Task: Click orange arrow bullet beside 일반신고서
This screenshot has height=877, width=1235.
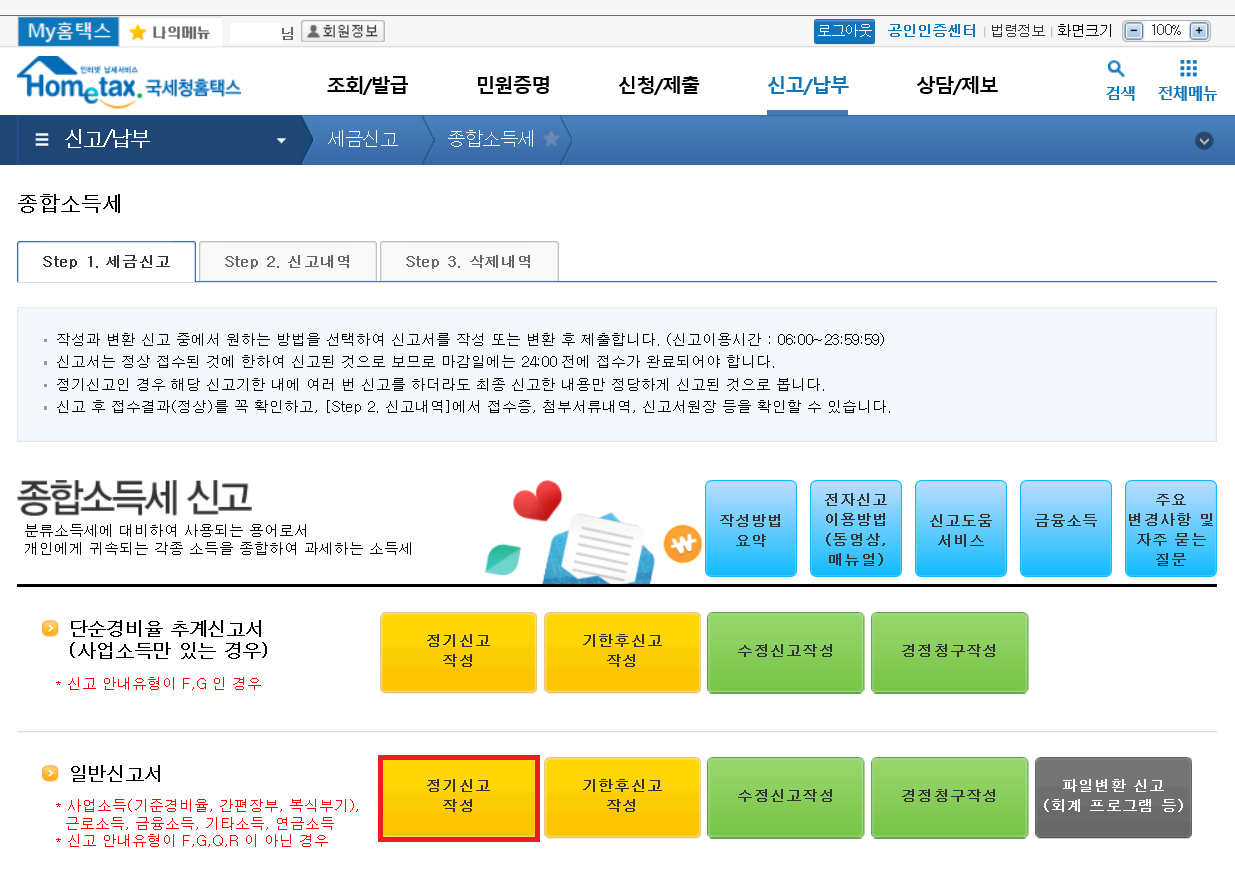Action: [50, 774]
